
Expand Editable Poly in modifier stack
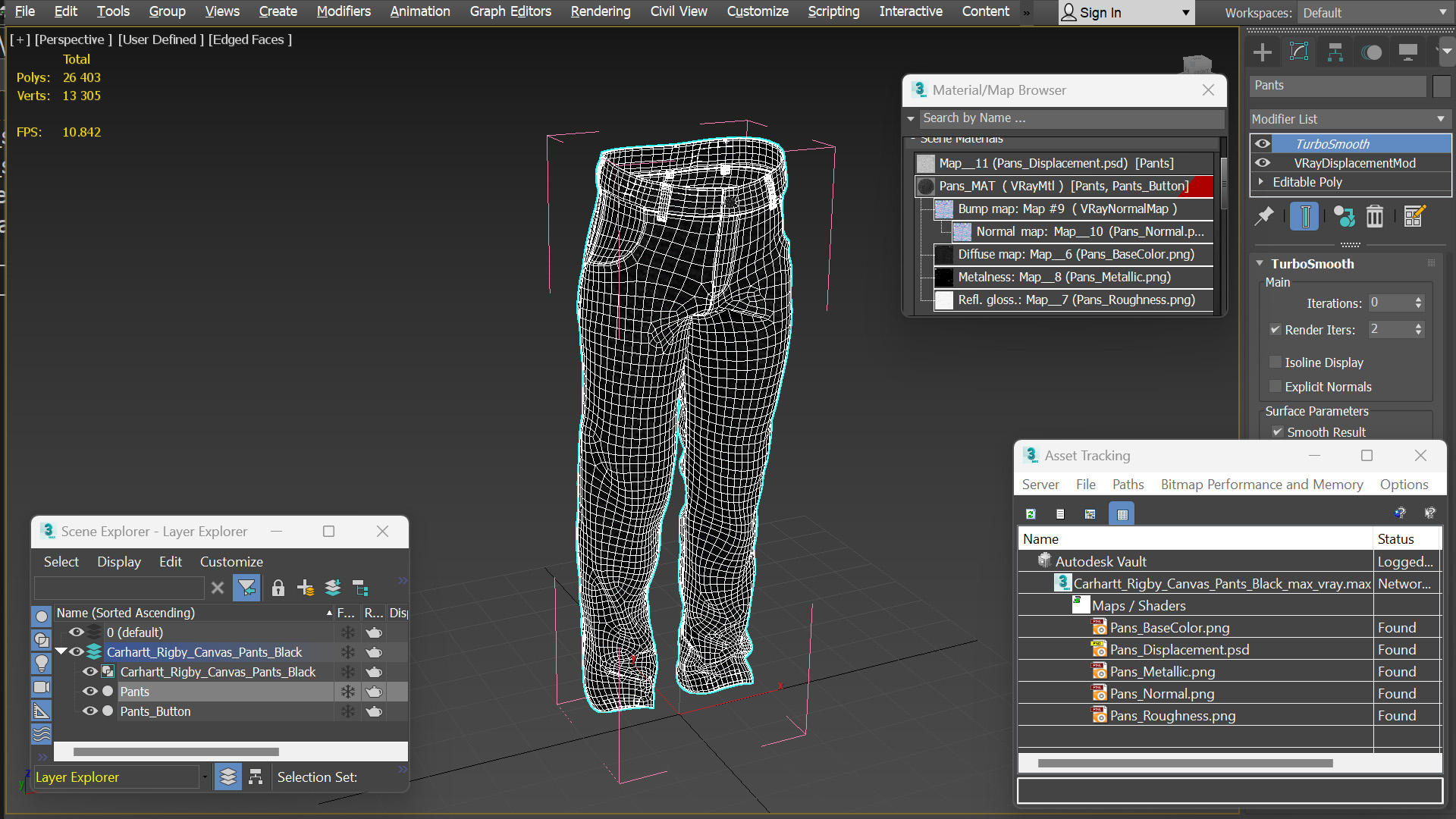coord(1261,182)
